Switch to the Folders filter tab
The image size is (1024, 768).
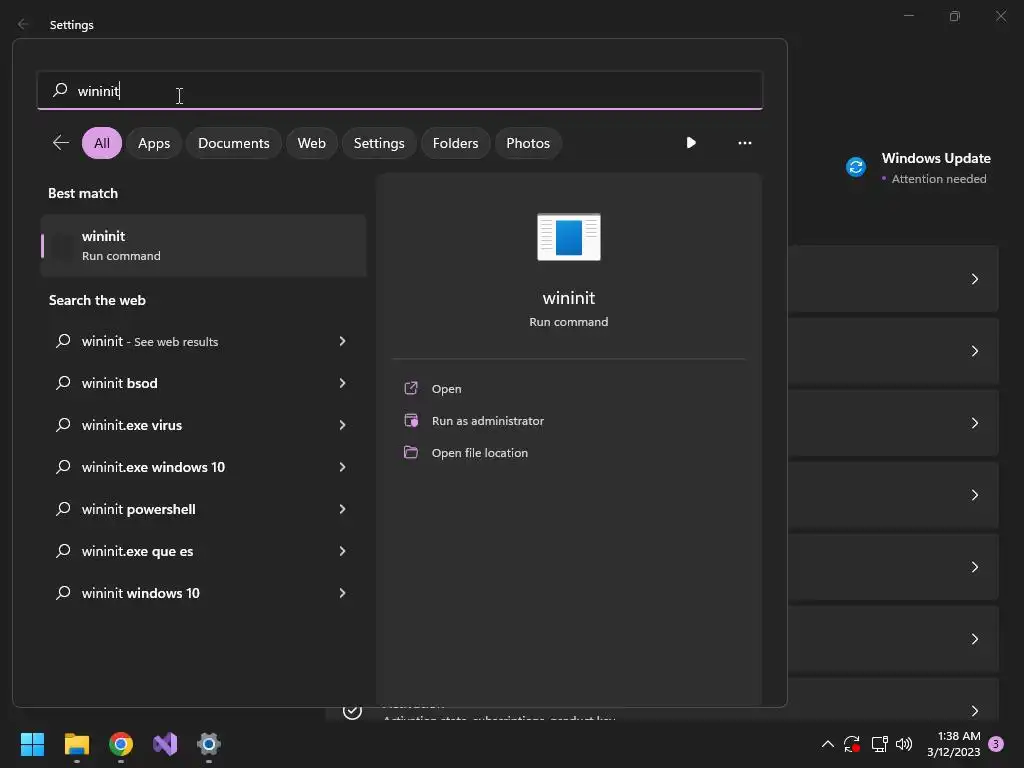point(455,143)
